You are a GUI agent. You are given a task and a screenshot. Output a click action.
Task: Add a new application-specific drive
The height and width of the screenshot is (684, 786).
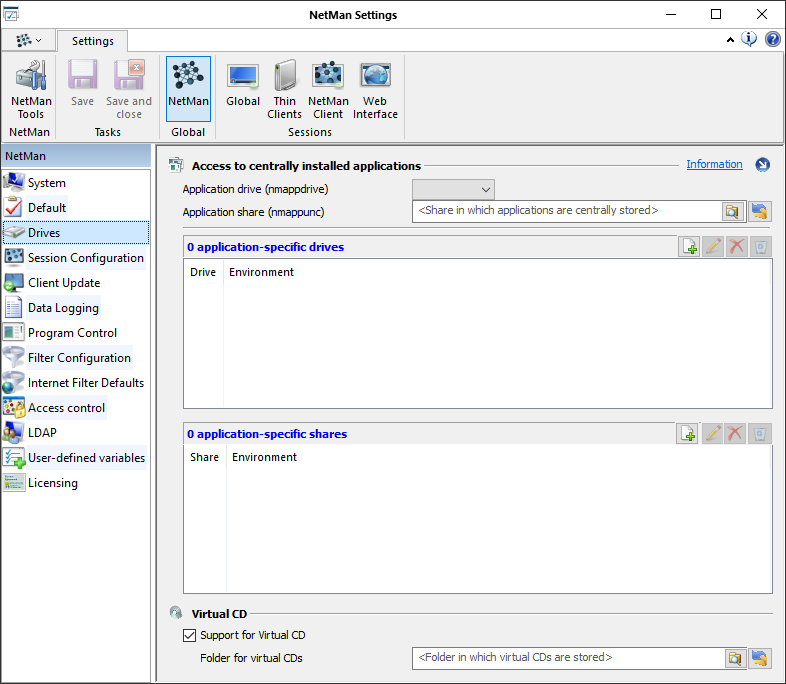coord(689,247)
